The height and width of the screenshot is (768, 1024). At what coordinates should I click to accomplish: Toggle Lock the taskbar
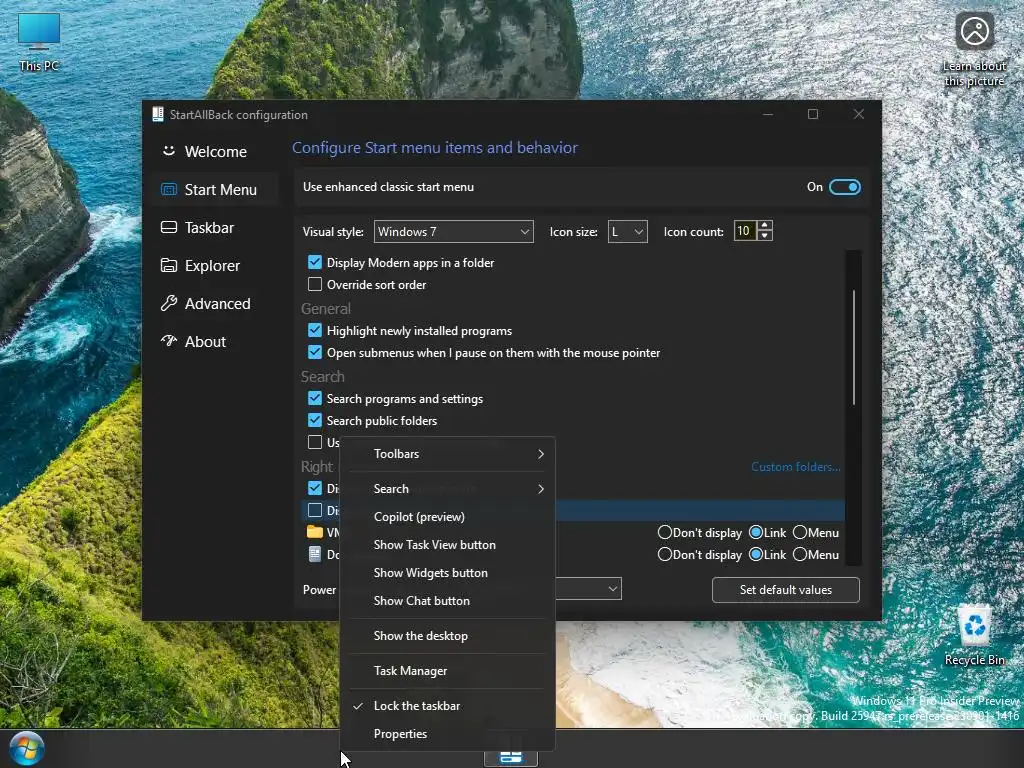449,706
